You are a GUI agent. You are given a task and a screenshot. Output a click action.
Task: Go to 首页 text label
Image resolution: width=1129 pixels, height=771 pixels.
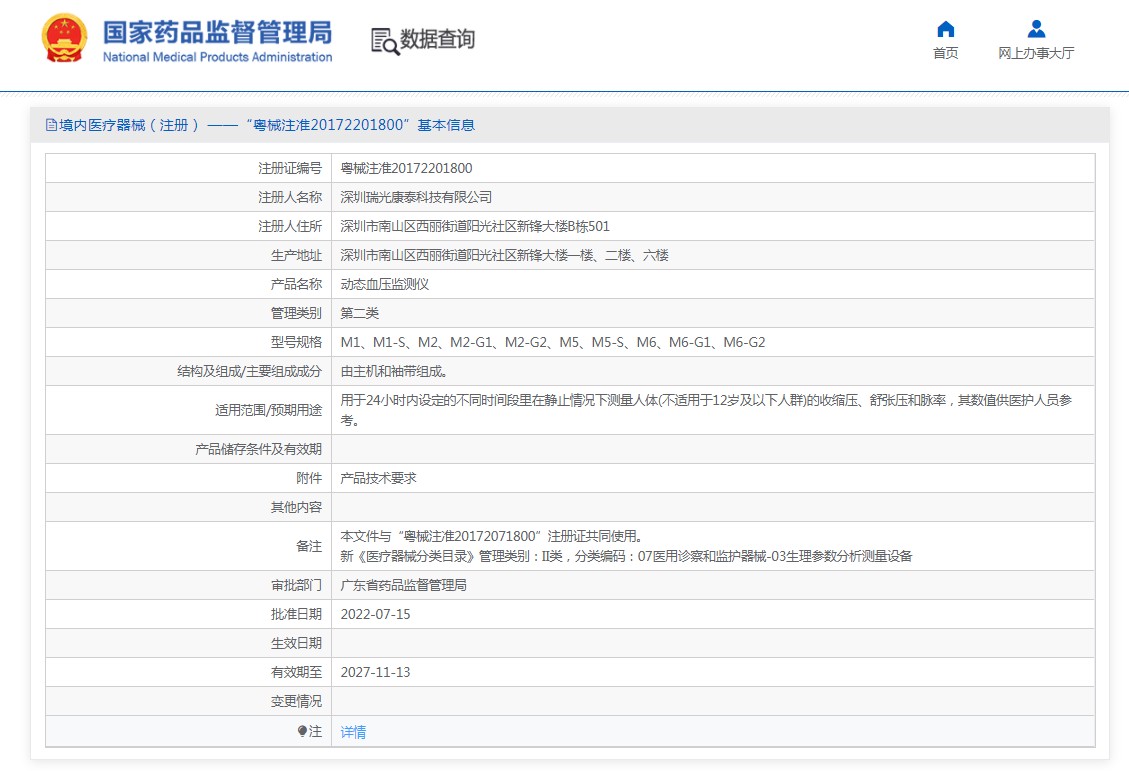945,54
